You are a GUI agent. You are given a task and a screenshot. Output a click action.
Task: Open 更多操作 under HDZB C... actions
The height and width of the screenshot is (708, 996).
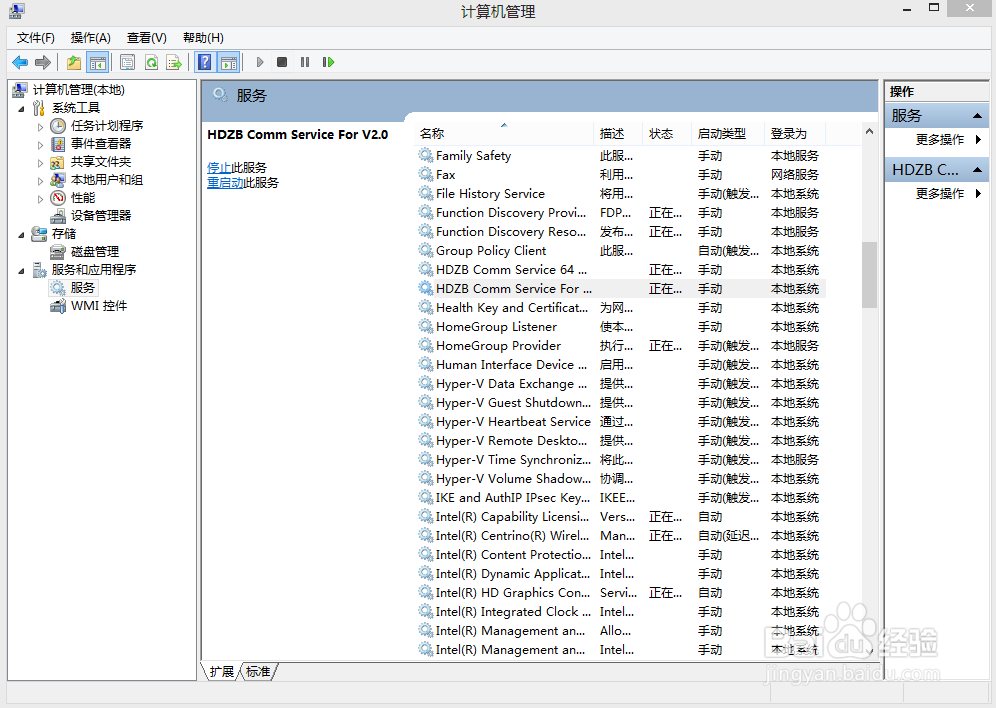(939, 194)
